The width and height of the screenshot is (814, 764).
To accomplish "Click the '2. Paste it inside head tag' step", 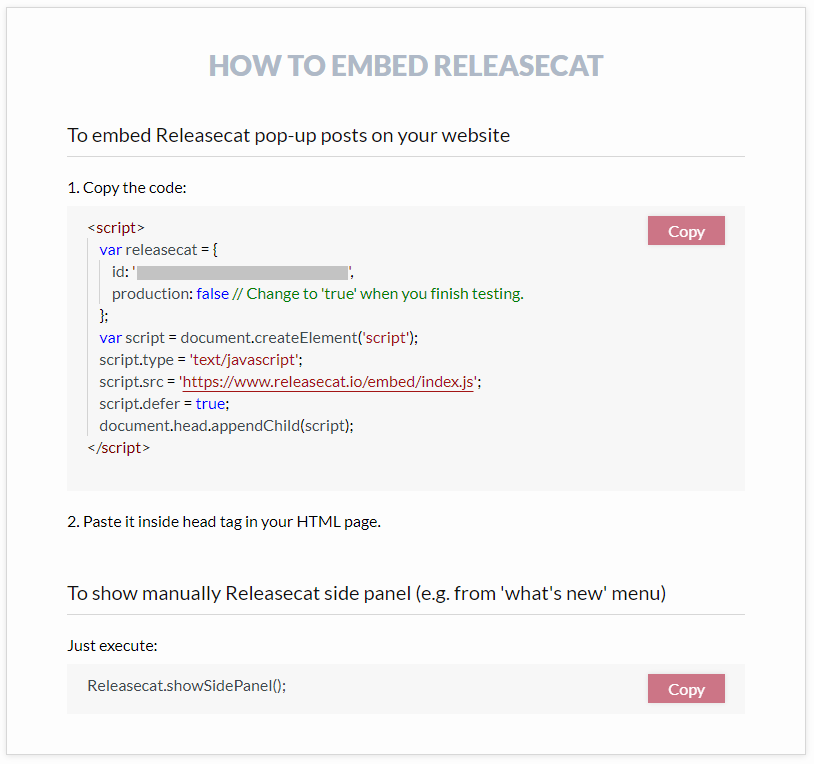I will (x=224, y=521).
